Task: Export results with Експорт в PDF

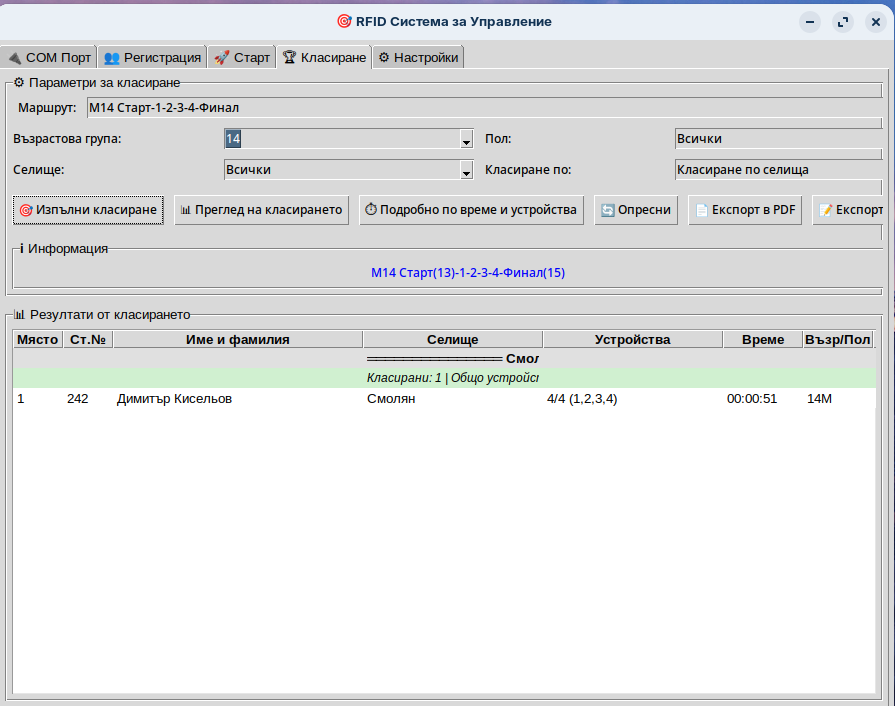Action: [x=745, y=210]
